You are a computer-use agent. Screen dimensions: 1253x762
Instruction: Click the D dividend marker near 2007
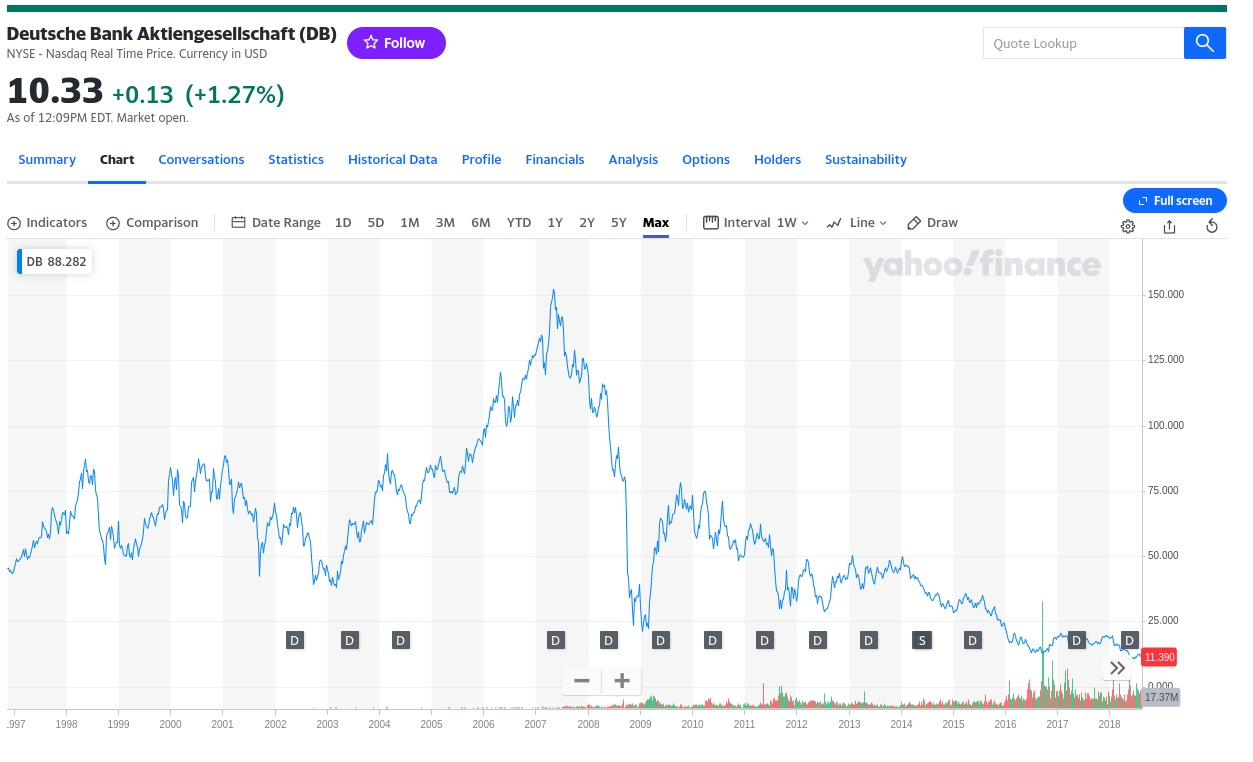point(556,640)
